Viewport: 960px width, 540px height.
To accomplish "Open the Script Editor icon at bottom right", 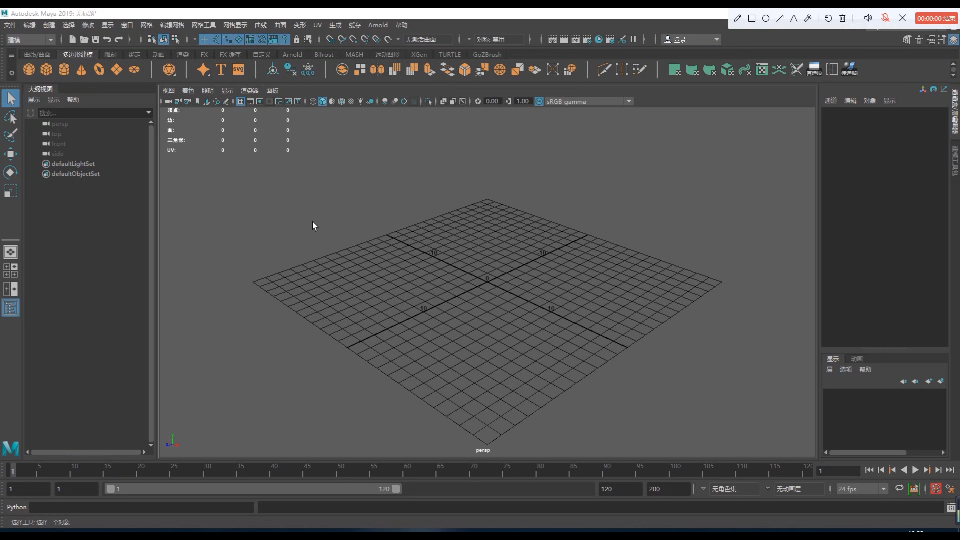I will point(950,508).
